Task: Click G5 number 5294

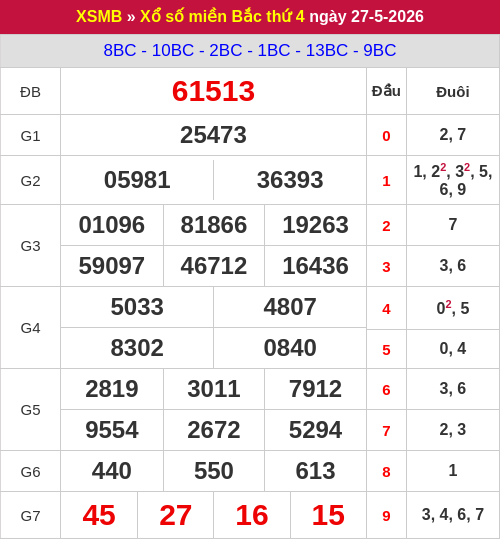Action: tap(315, 430)
